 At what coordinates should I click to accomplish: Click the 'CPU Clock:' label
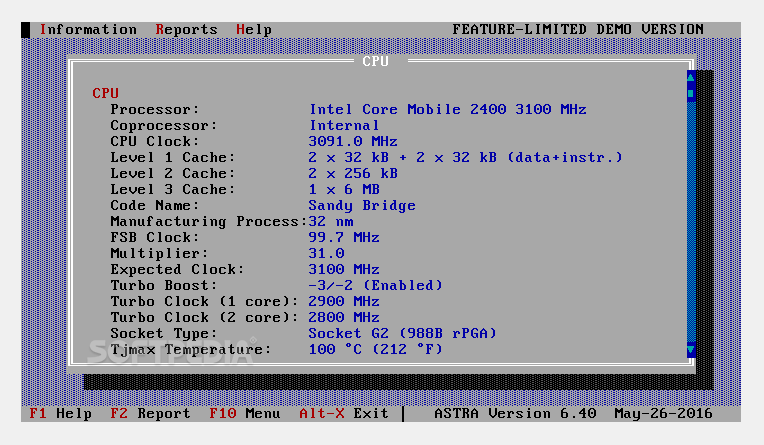click(x=155, y=141)
